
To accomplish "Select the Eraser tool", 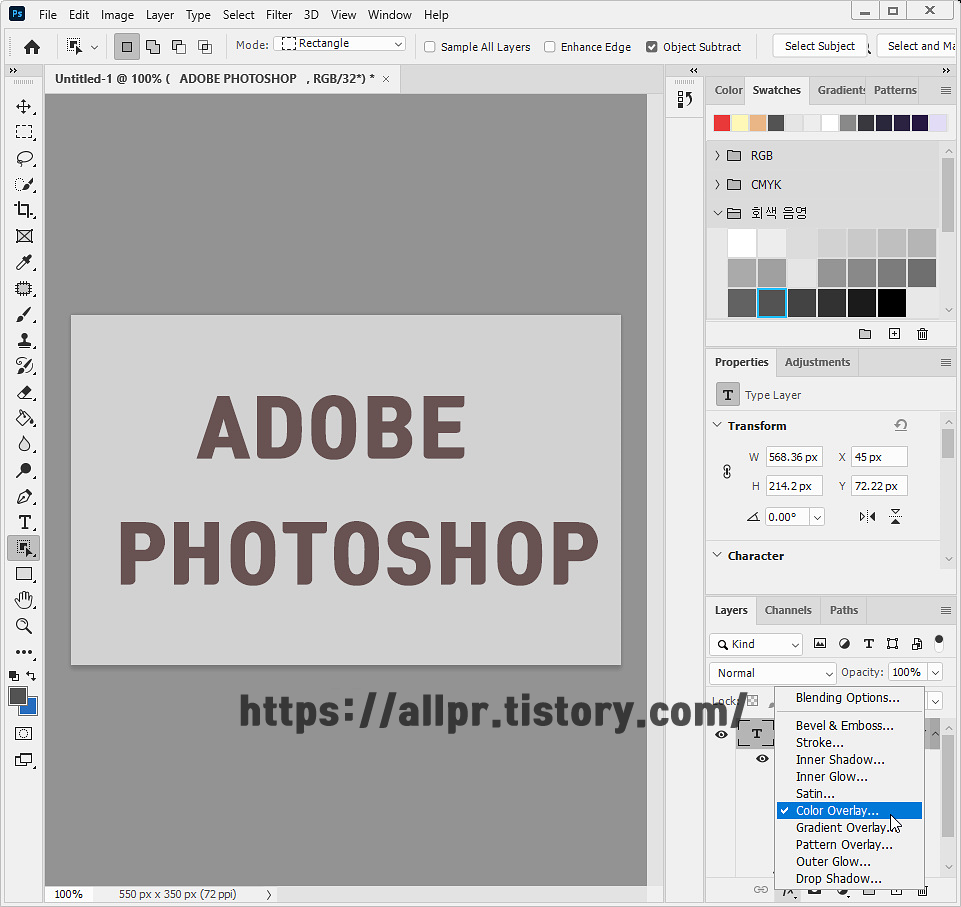I will click(24, 392).
